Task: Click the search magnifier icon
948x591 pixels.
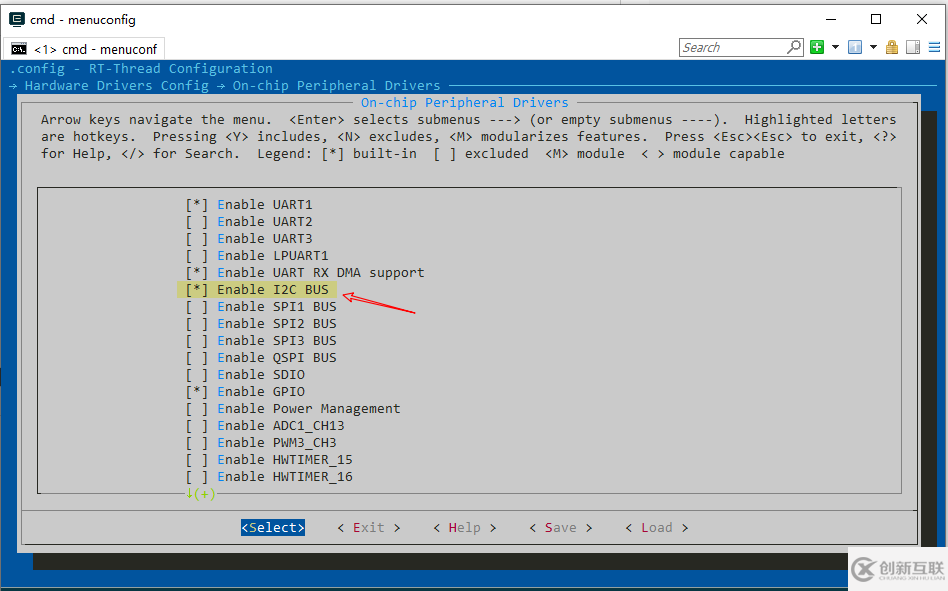Action: [794, 47]
